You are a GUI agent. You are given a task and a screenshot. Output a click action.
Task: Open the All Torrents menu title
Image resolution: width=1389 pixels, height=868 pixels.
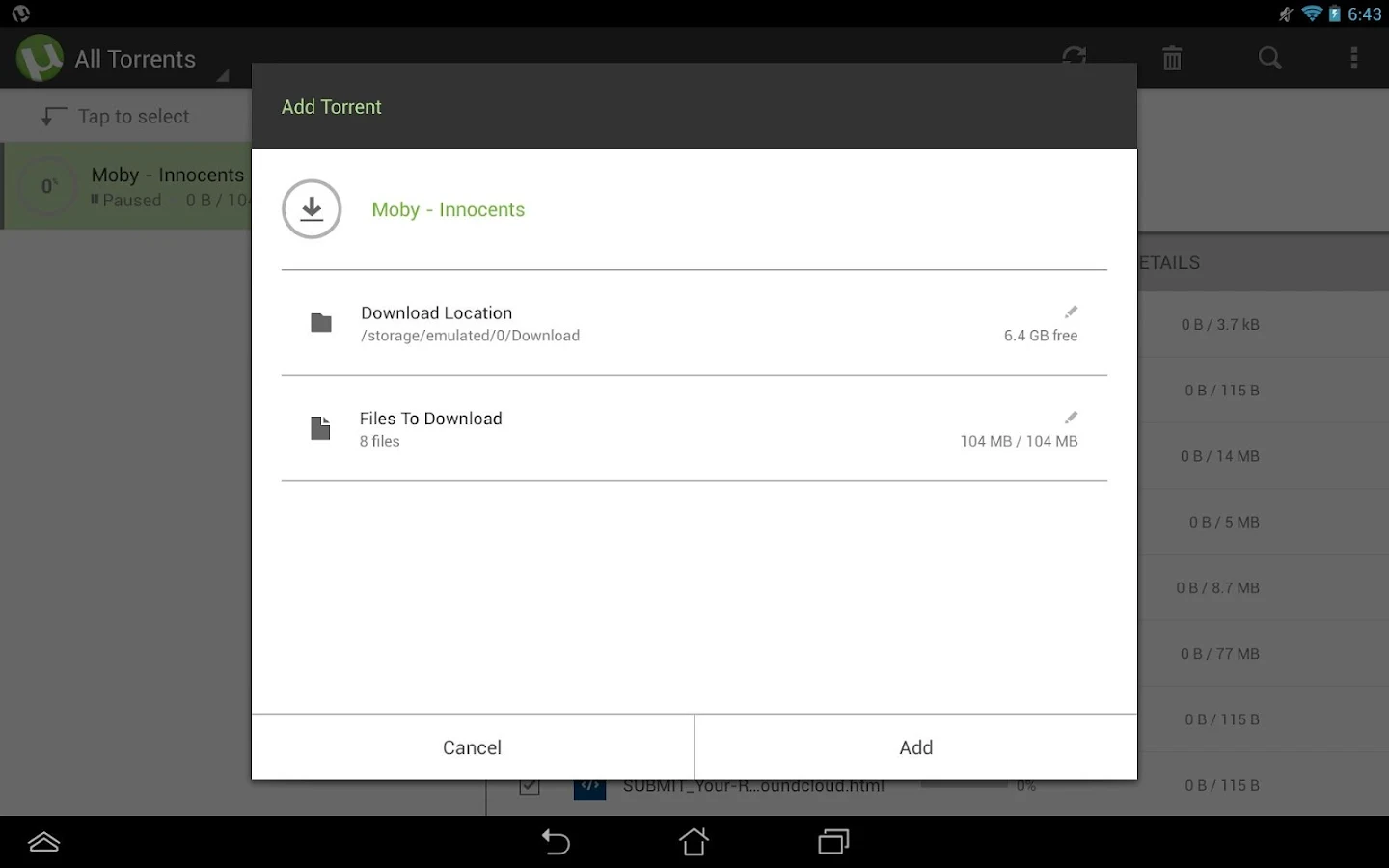pos(135,58)
